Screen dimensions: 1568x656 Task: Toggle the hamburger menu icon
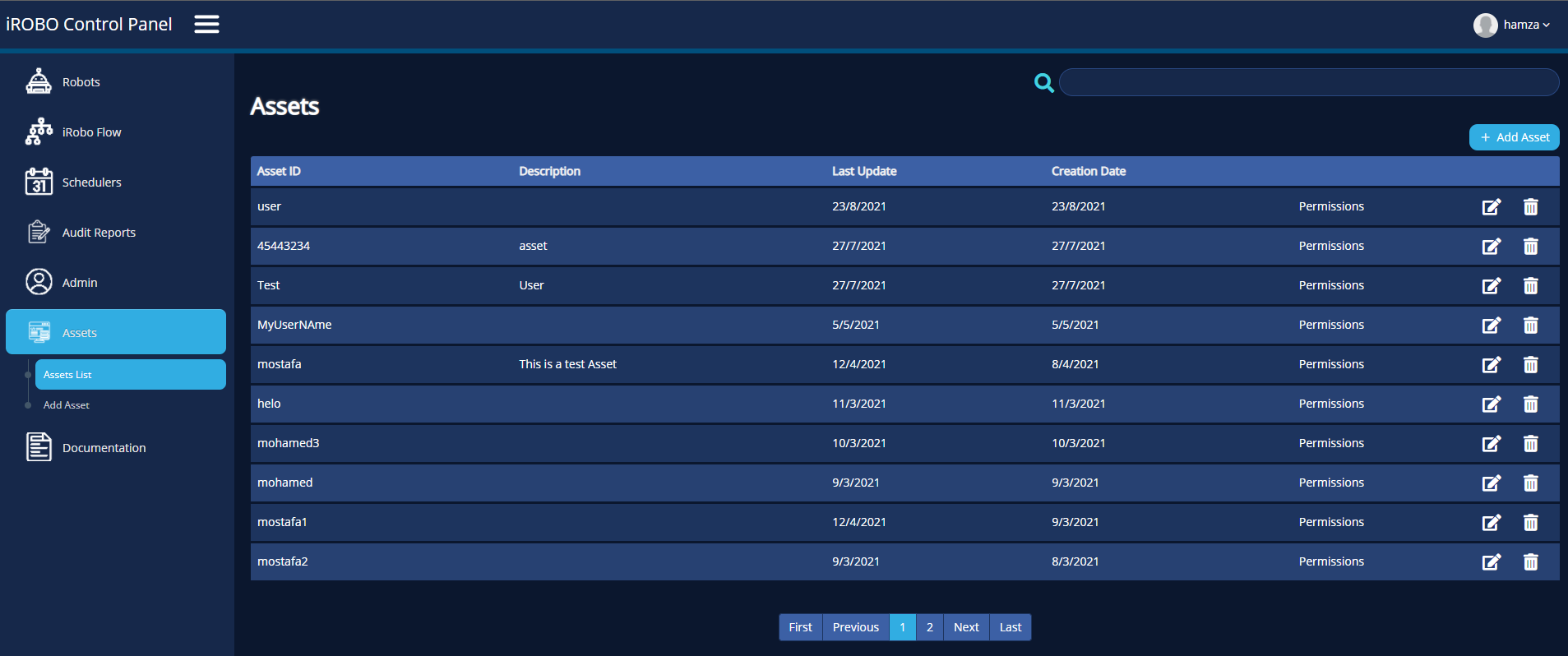point(206,25)
